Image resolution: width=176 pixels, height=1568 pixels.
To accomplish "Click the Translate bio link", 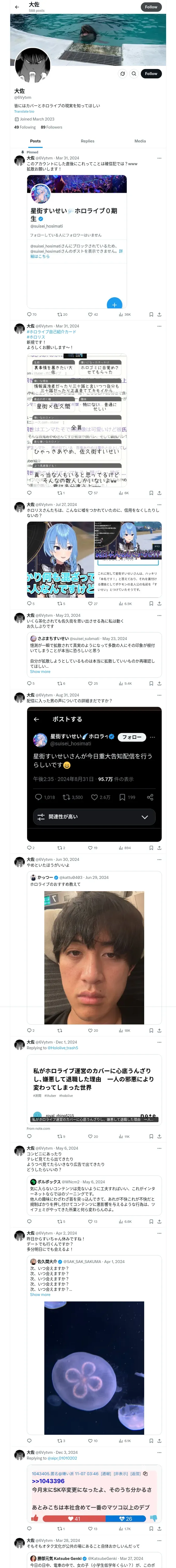I will [x=24, y=111].
